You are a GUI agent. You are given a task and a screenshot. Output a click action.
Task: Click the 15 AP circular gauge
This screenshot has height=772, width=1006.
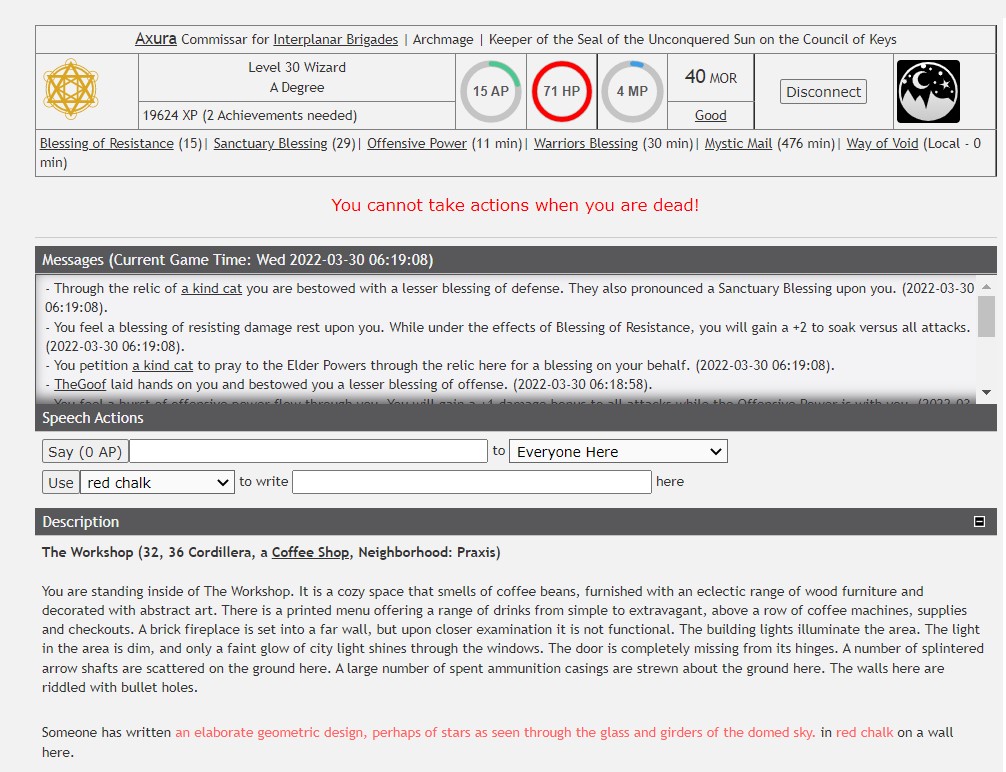tap(491, 91)
